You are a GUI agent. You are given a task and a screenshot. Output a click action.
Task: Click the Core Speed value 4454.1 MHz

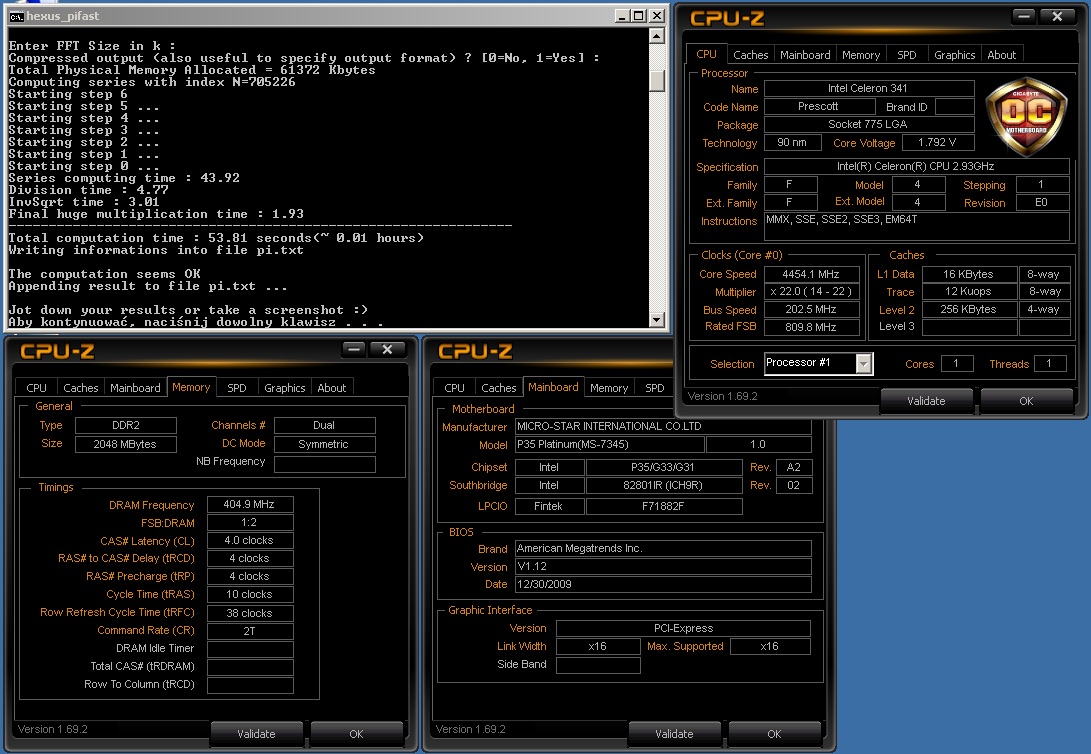(x=811, y=274)
